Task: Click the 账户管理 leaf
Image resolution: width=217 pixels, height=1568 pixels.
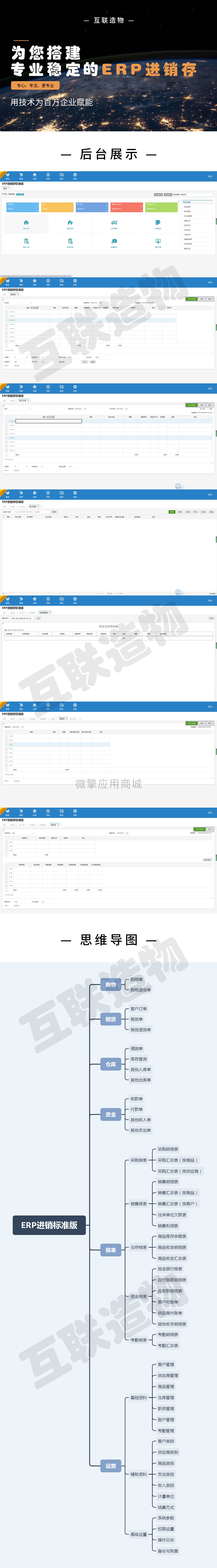Action: pyautogui.click(x=166, y=1419)
